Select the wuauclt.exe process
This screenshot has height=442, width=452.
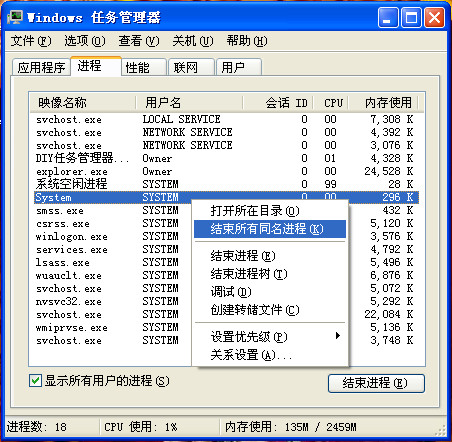113,275
